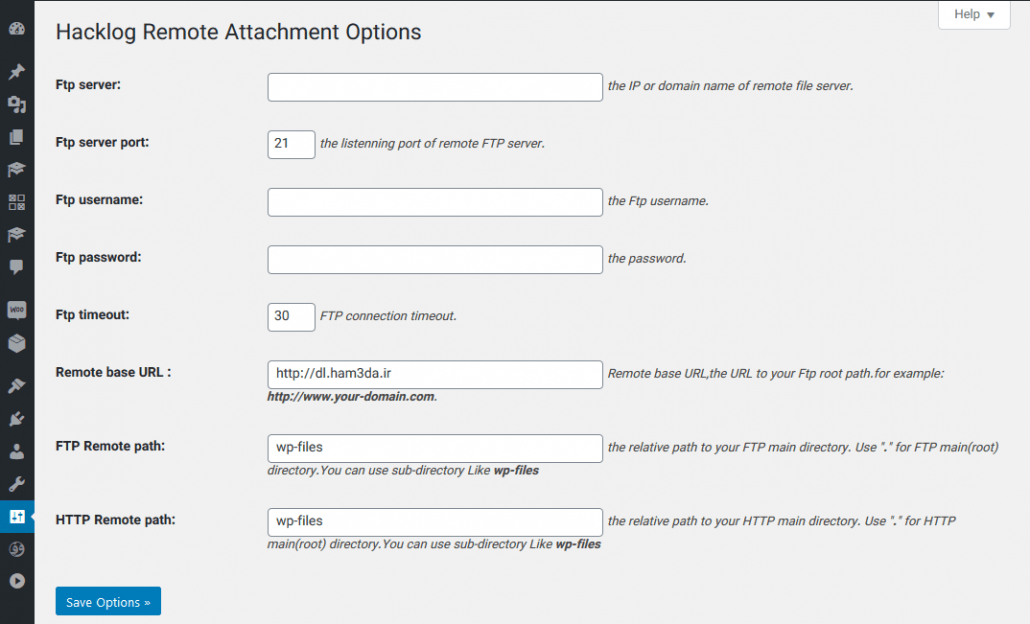The height and width of the screenshot is (624, 1030).
Task: Focus the Ftp server input field
Action: click(435, 87)
